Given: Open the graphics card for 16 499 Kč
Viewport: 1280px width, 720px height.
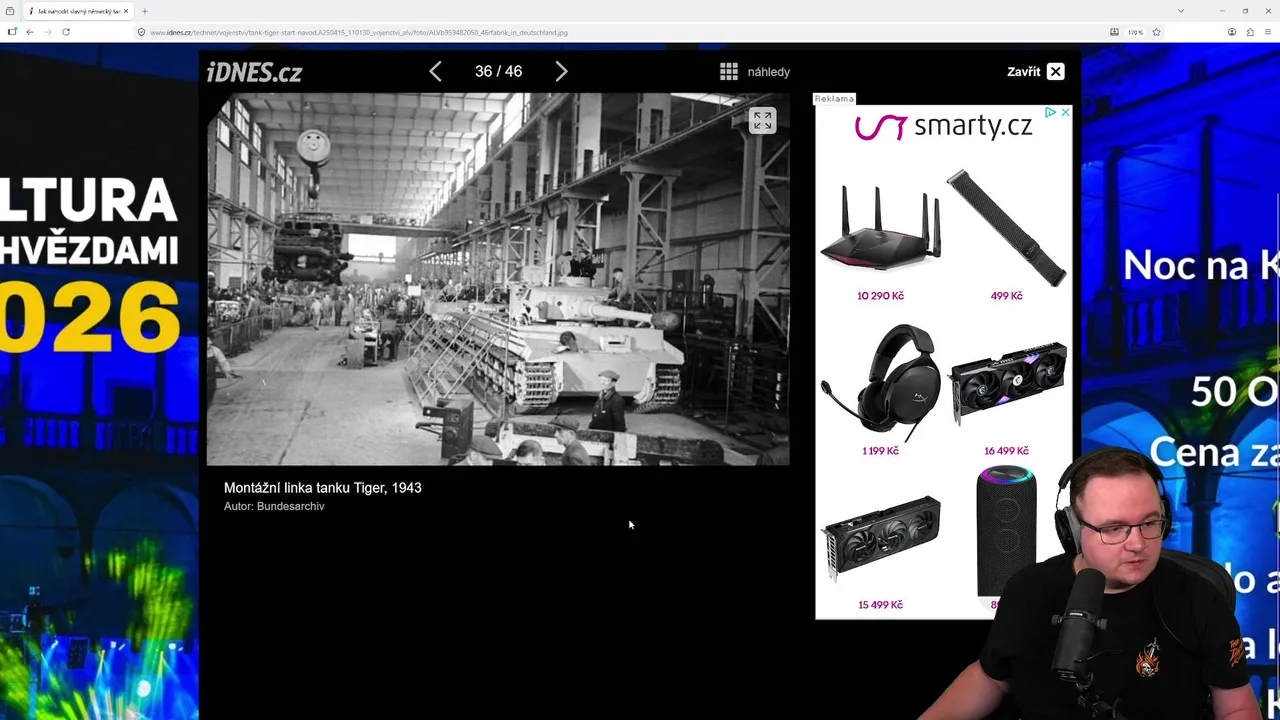Looking at the screenshot, I should [x=1006, y=382].
